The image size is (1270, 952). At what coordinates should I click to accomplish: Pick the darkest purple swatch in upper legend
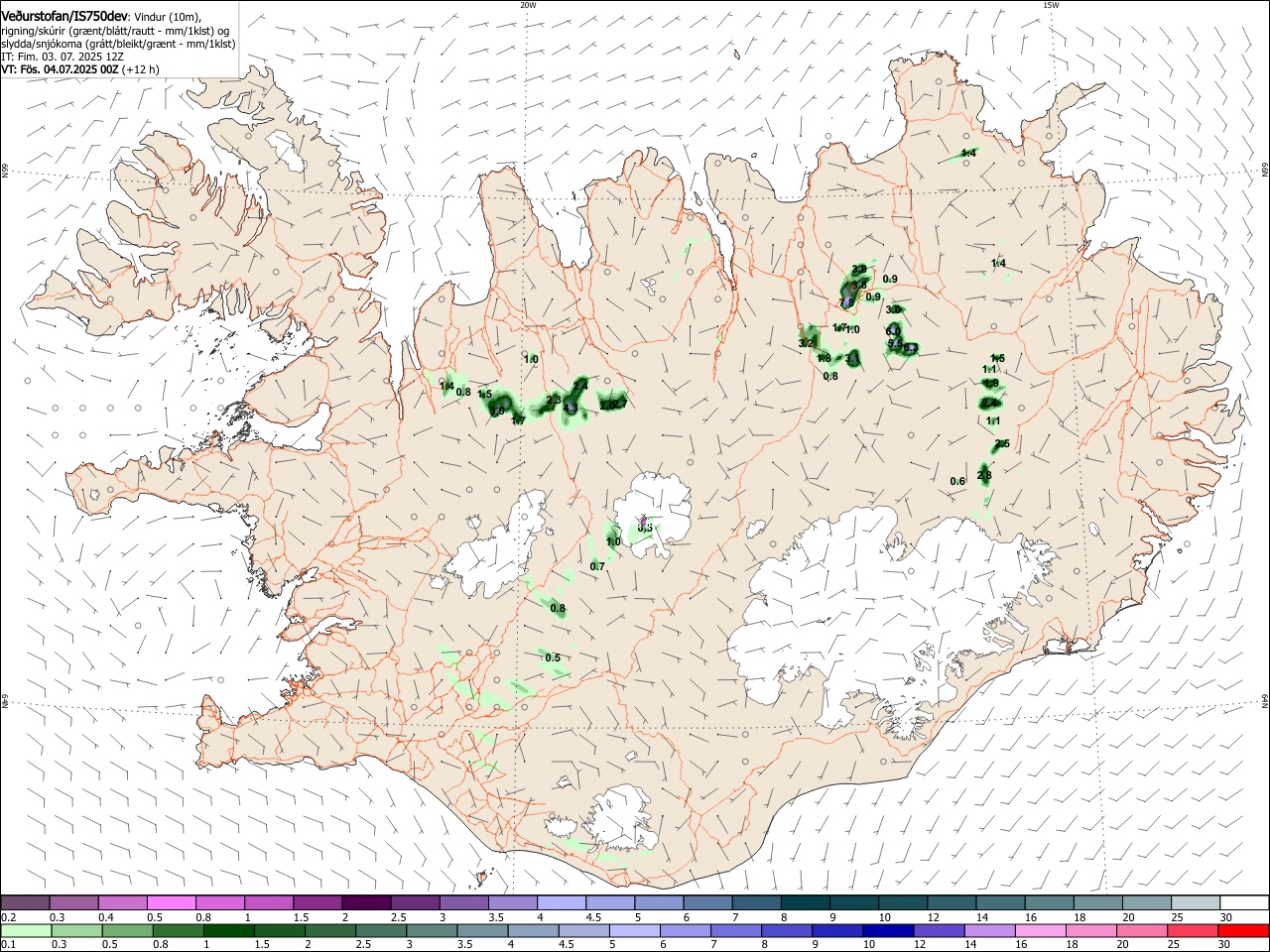366,902
